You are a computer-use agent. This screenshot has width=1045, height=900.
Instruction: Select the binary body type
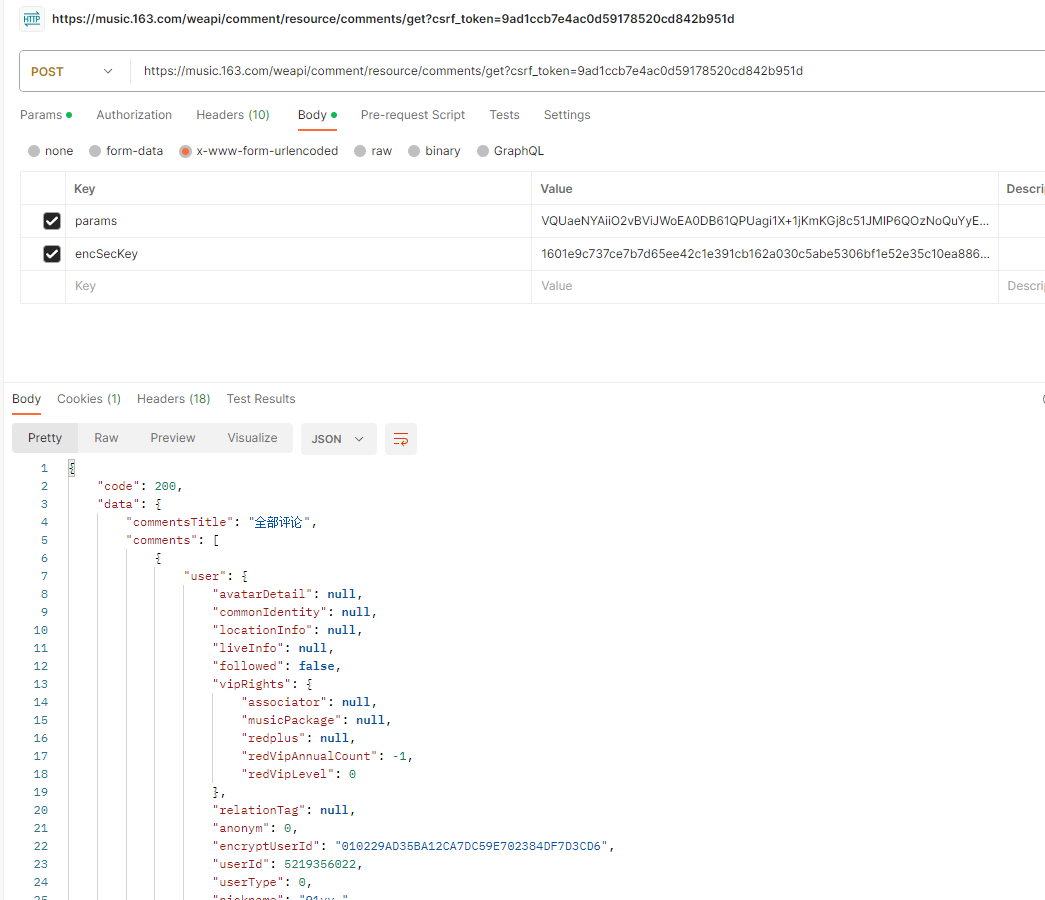coord(434,151)
